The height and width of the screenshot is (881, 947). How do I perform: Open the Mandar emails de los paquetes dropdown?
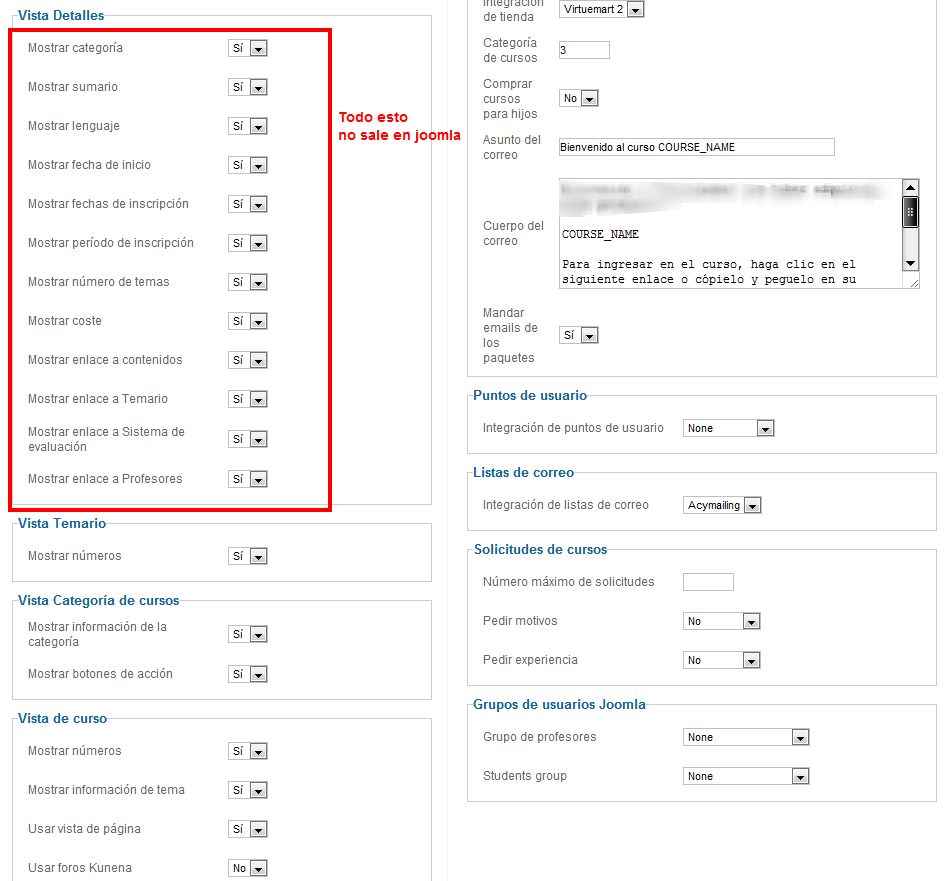click(578, 335)
